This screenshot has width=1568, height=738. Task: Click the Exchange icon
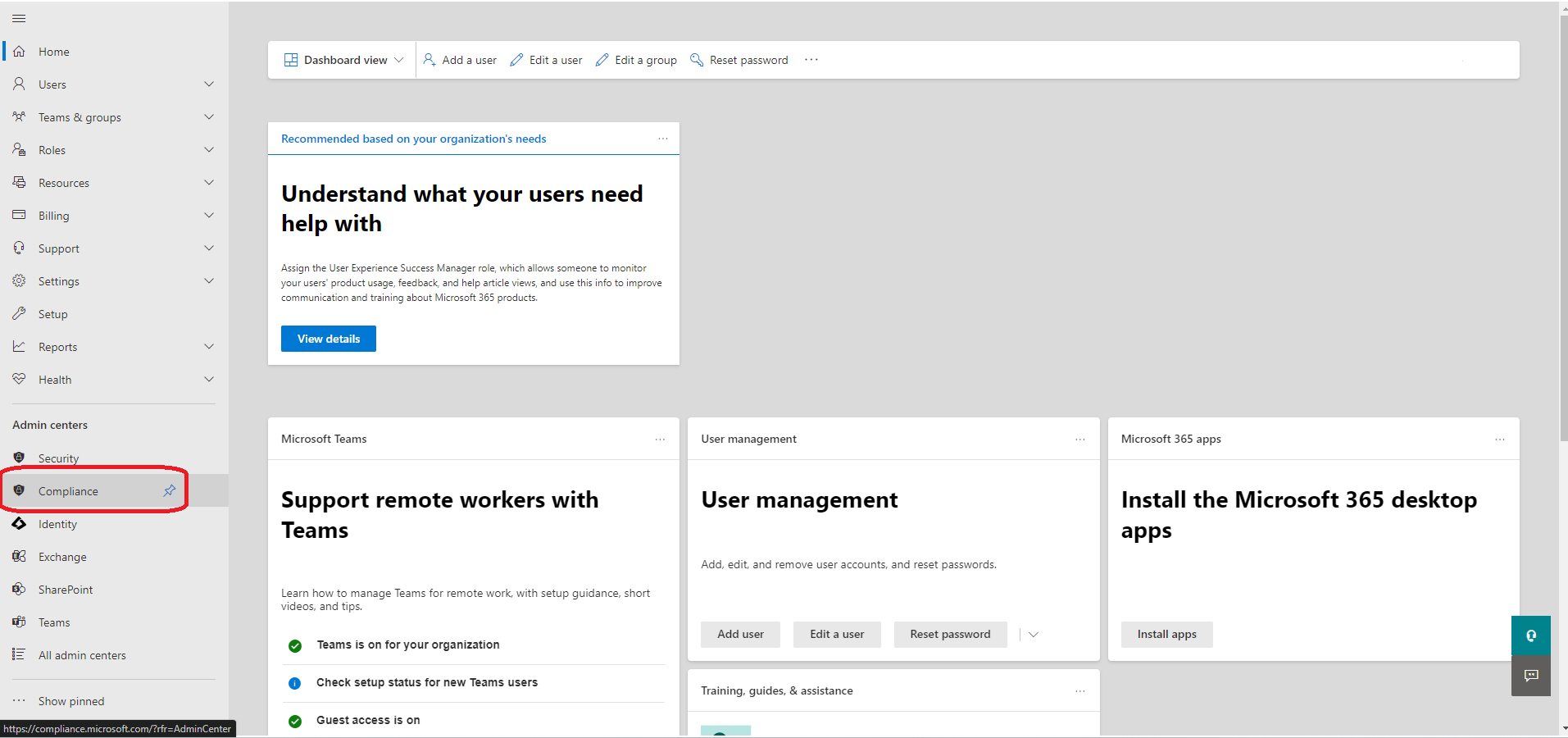click(x=19, y=556)
